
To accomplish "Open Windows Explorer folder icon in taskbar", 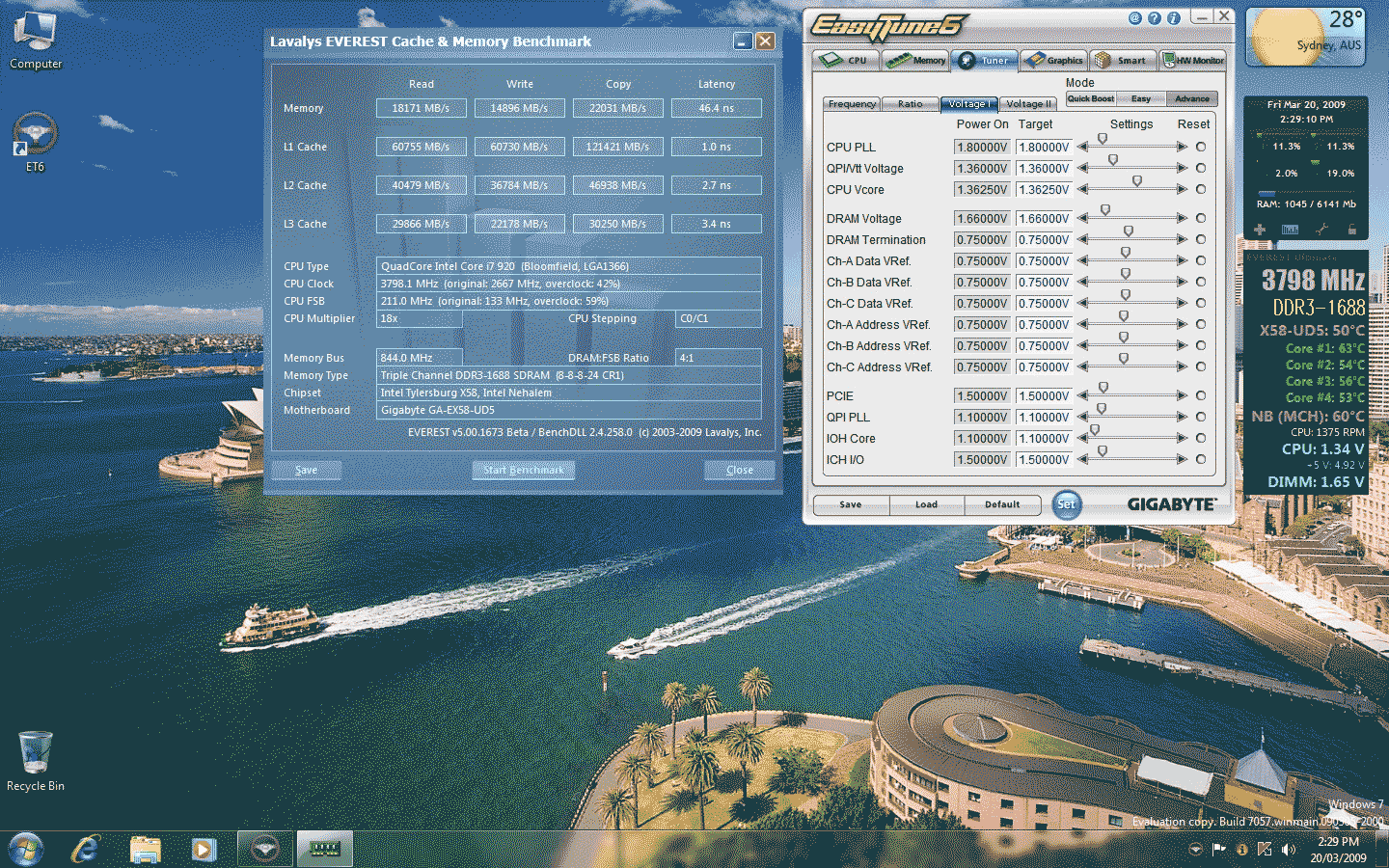I will [x=146, y=850].
